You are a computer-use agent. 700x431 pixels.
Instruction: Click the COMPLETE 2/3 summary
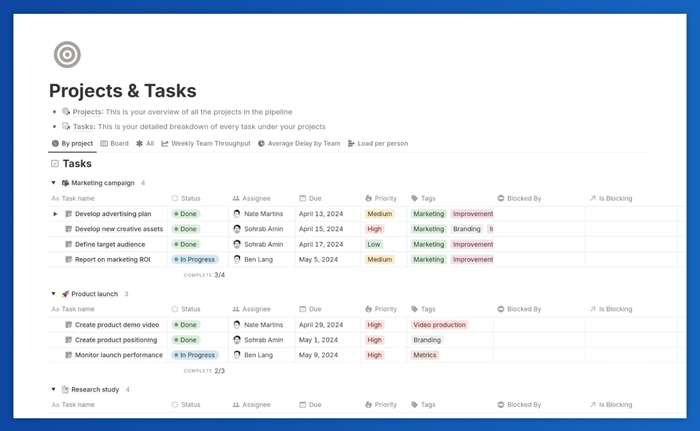pyautogui.click(x=204, y=371)
